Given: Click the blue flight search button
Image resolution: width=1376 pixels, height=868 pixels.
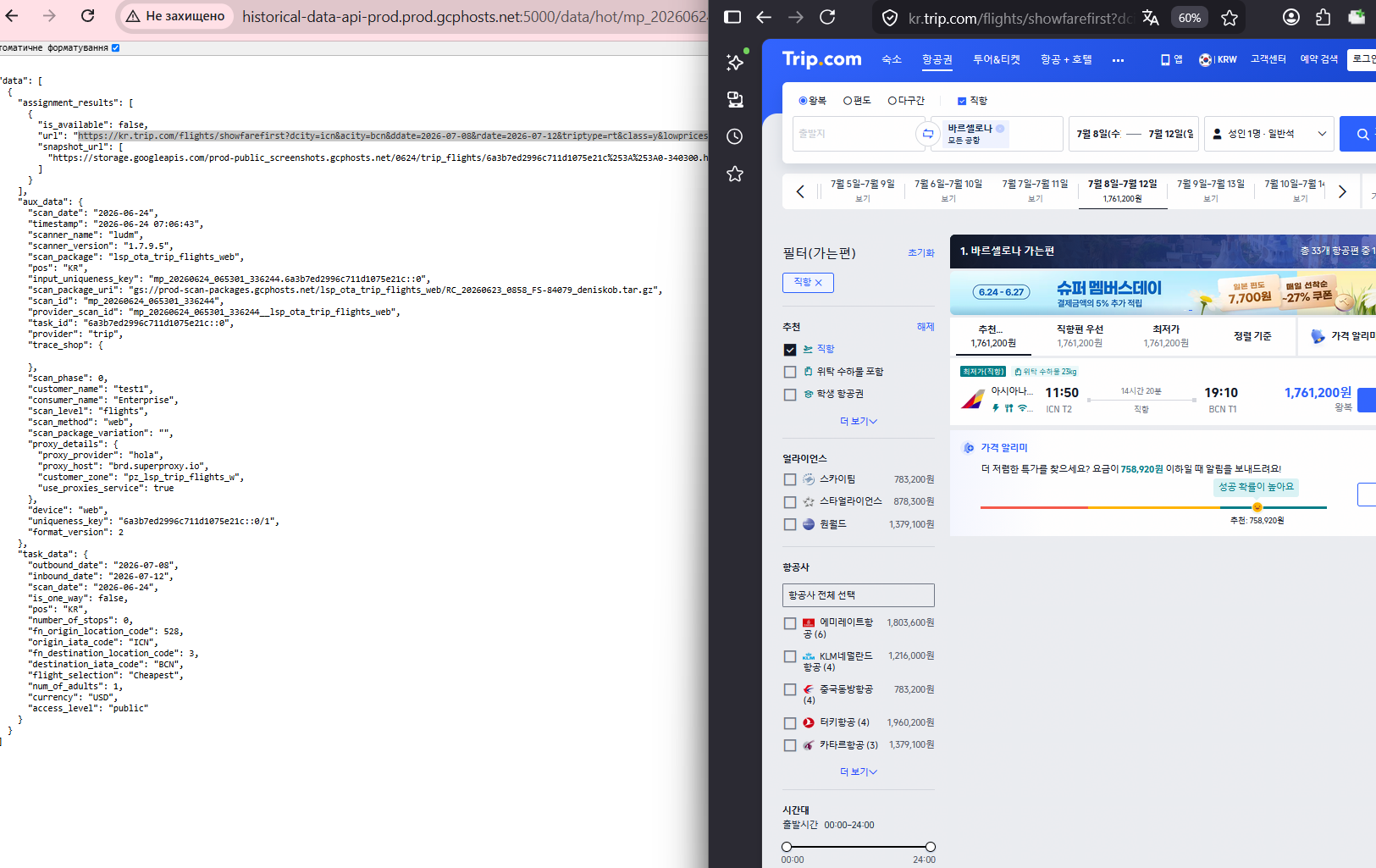Looking at the screenshot, I should [x=1358, y=134].
